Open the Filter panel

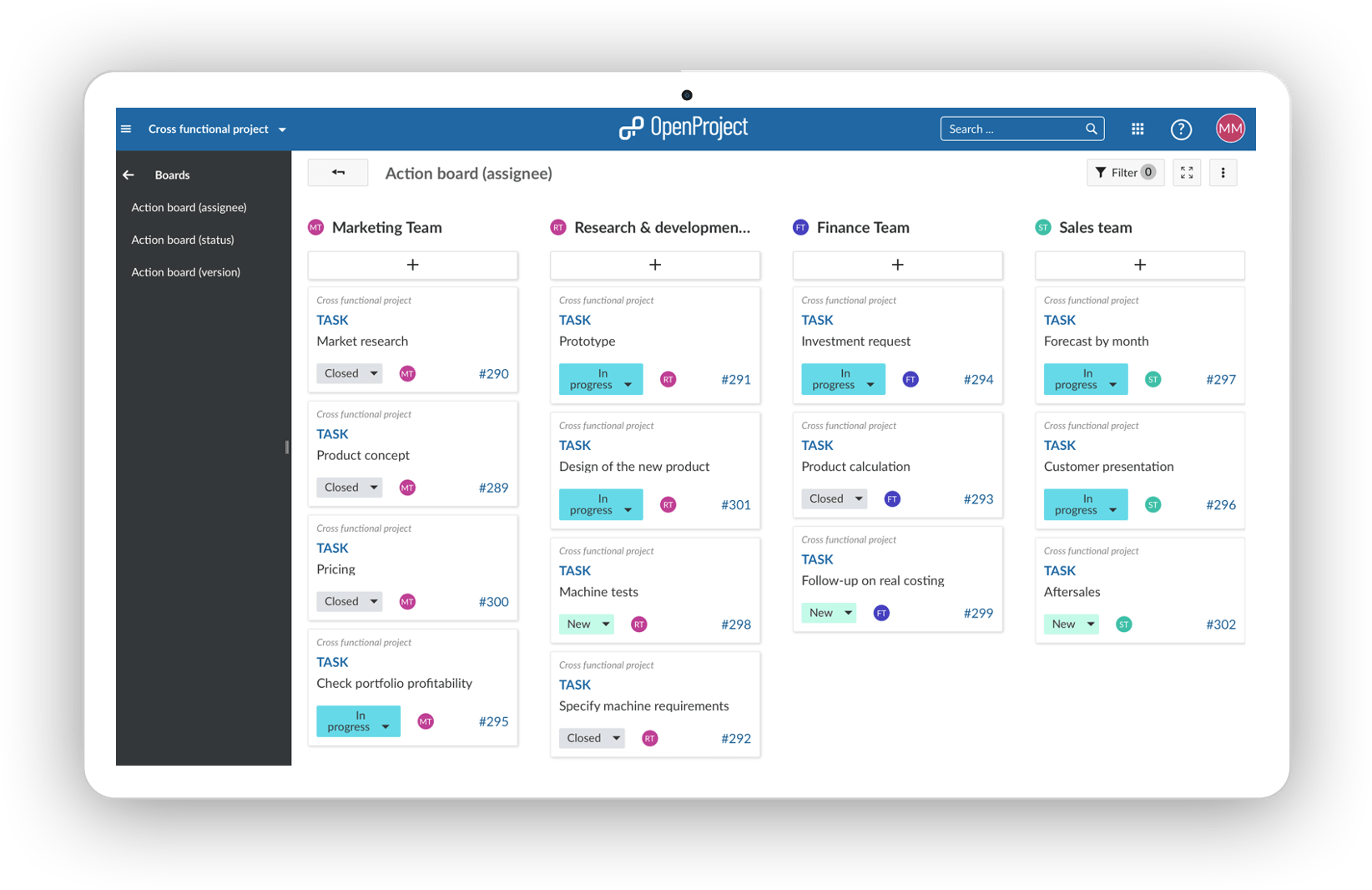tap(1125, 172)
